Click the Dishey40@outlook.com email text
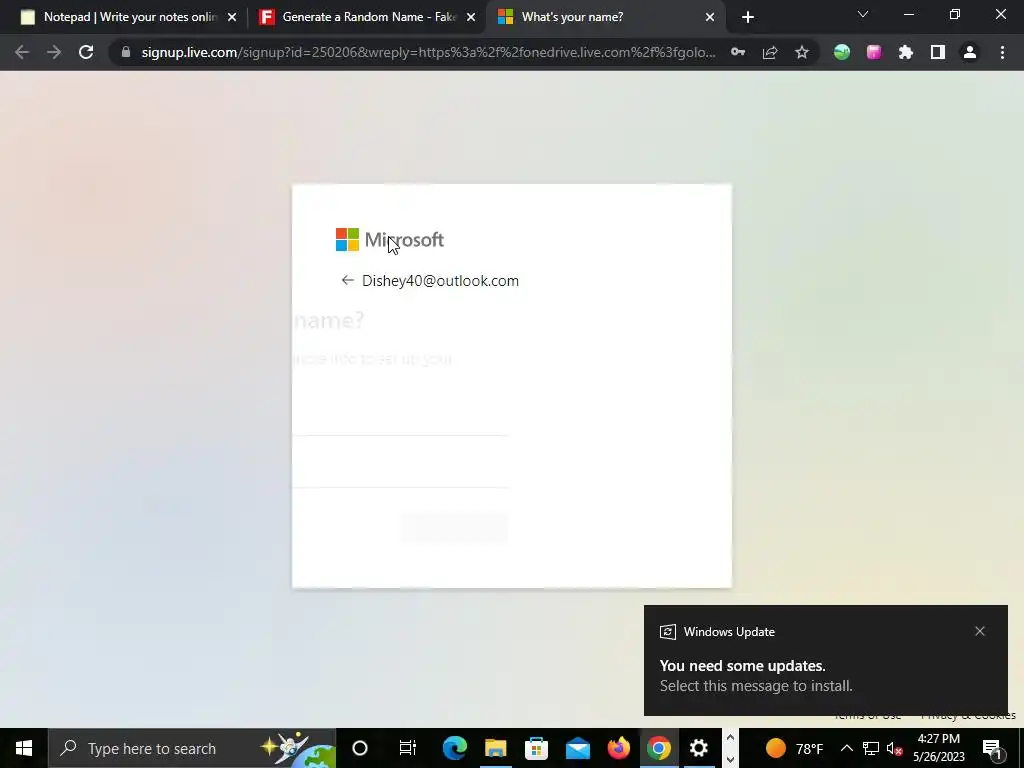The width and height of the screenshot is (1024, 768). pyautogui.click(x=440, y=281)
